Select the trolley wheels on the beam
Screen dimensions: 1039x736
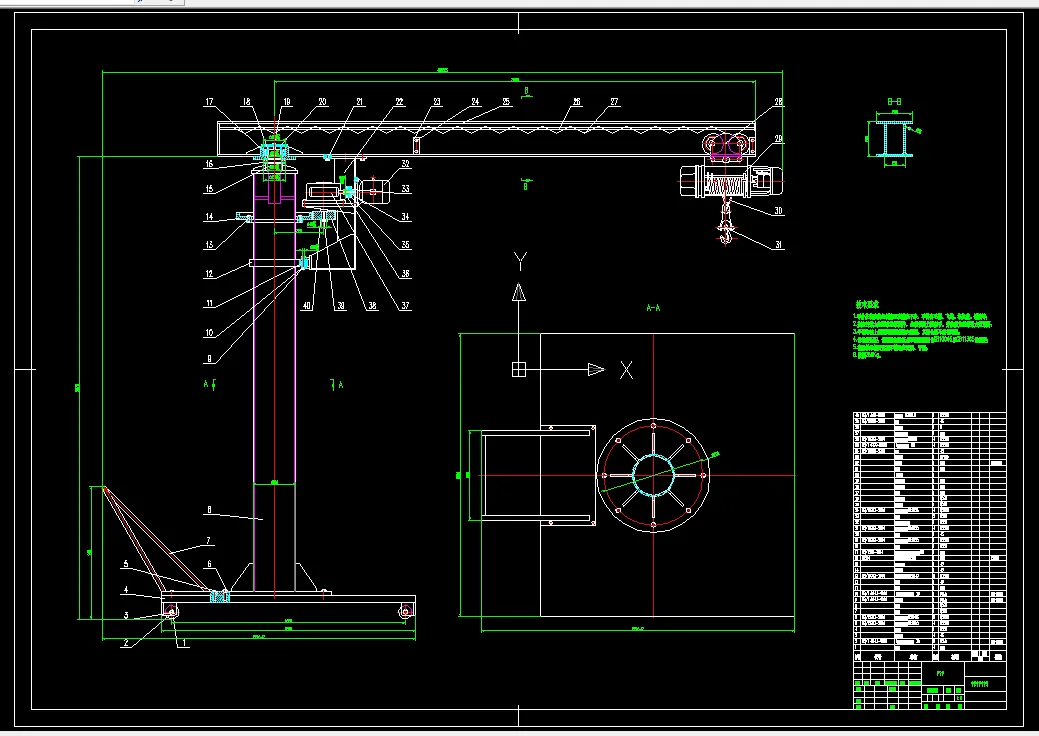pos(727,146)
